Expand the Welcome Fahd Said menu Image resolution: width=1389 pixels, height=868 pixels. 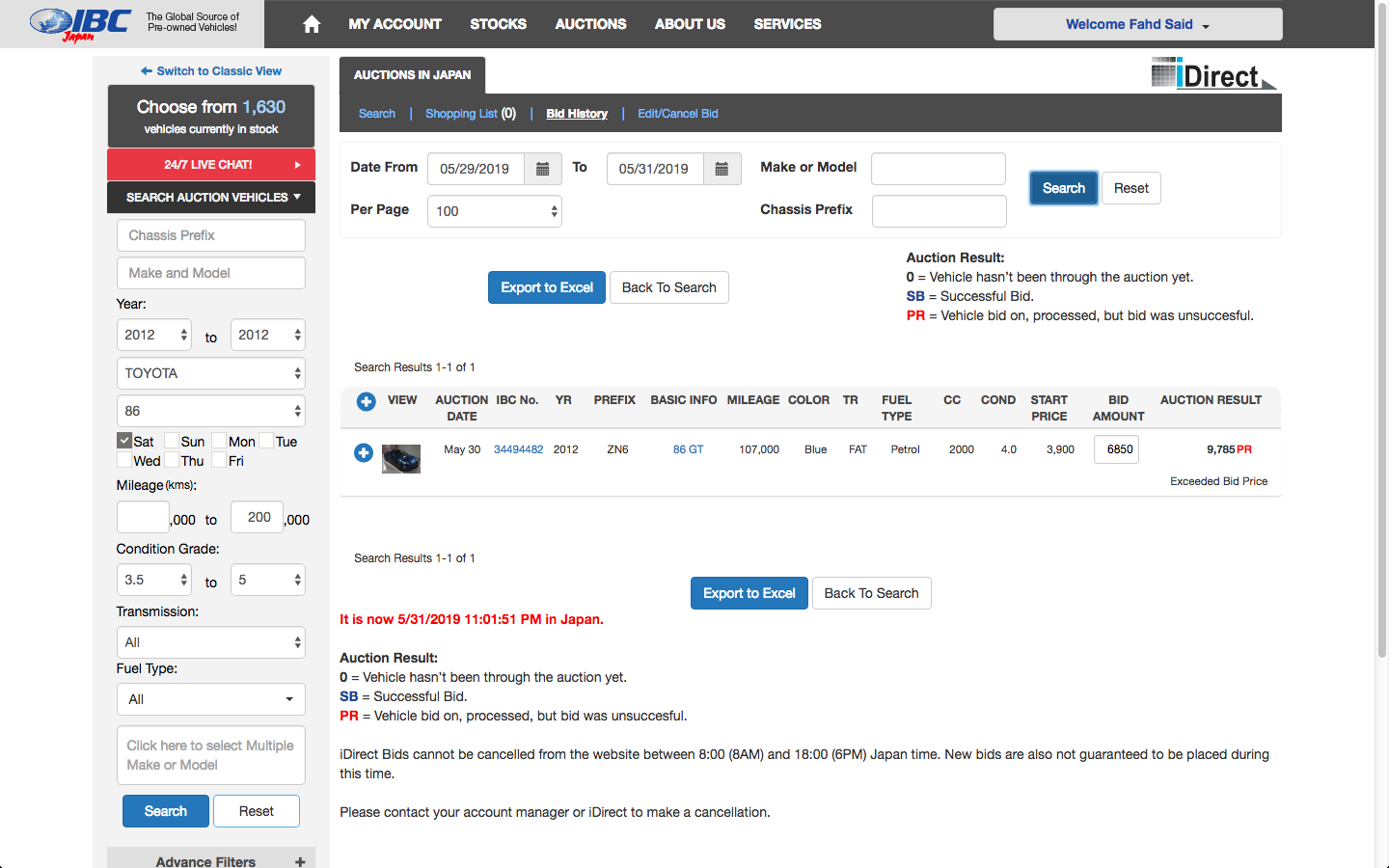tap(1138, 24)
